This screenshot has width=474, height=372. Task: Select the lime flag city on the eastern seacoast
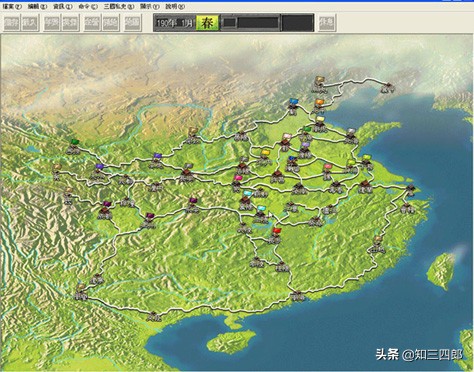pos(366,163)
